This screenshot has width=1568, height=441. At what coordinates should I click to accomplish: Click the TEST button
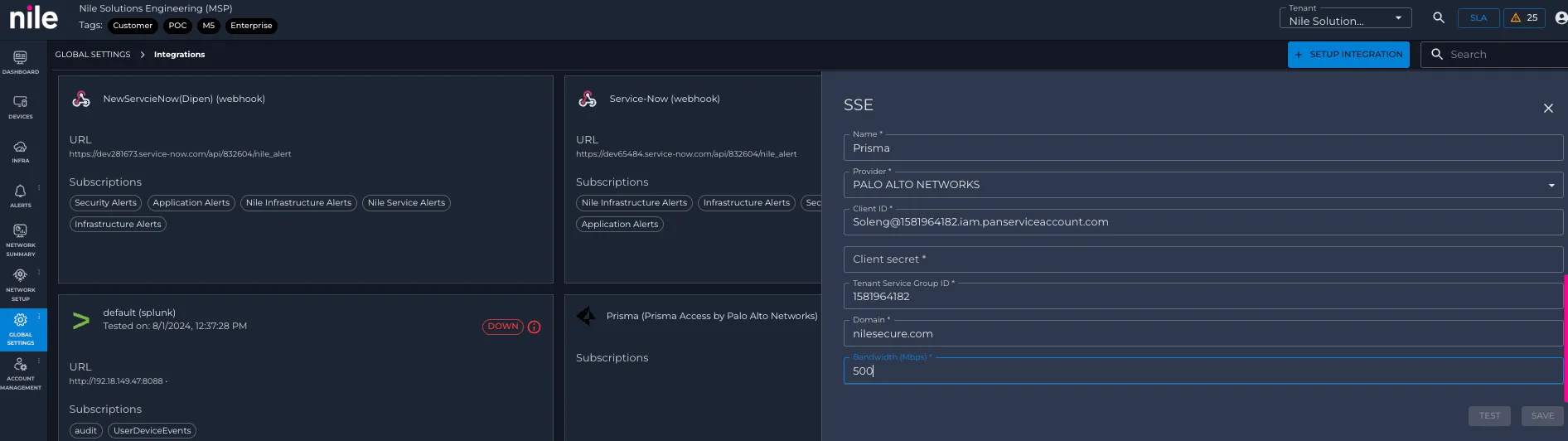(x=1489, y=416)
